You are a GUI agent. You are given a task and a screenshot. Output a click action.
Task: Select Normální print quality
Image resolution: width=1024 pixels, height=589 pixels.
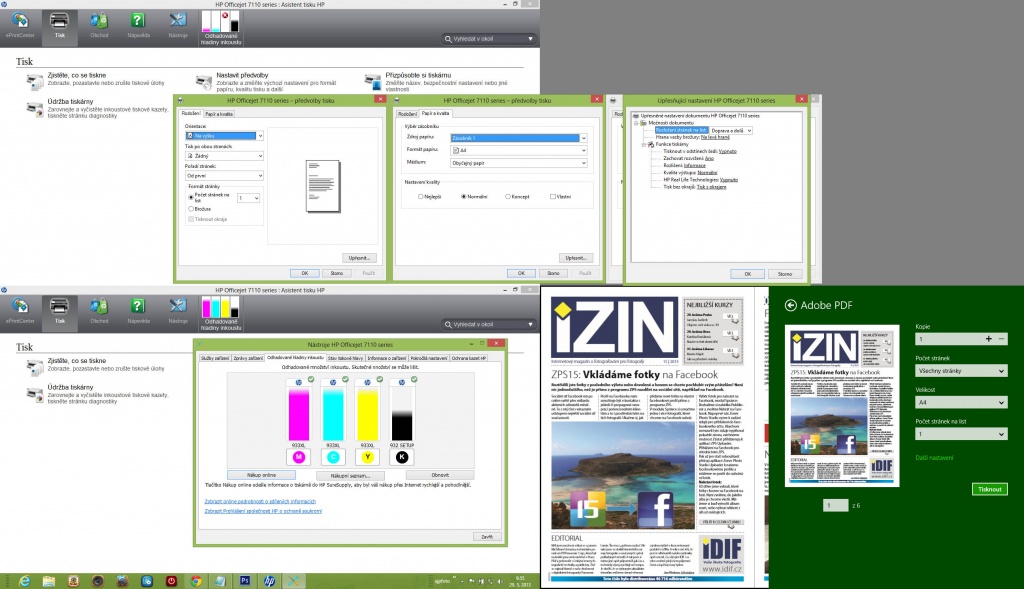[464, 197]
